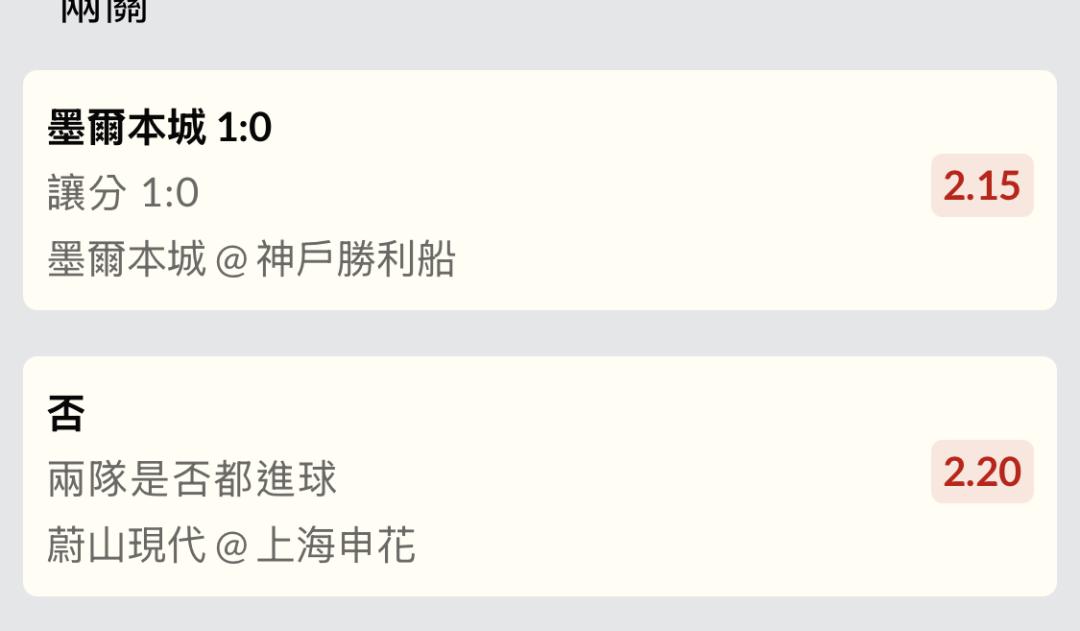Click the 2.20 odds badge
The image size is (1080, 631).
pyautogui.click(x=981, y=472)
